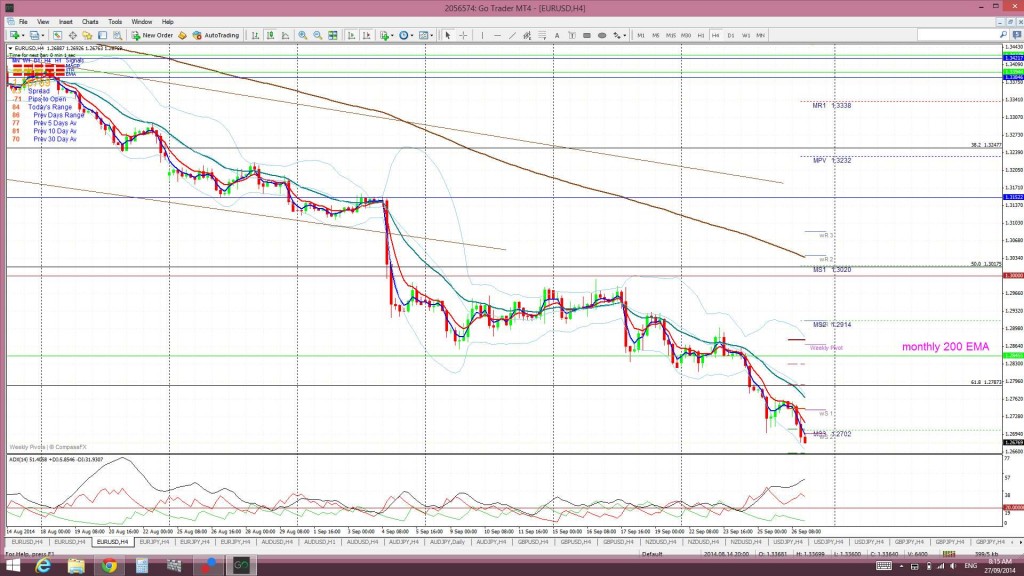Switch chart to candlesticks type
Image resolution: width=1024 pixels, height=576 pixels.
(270, 35)
